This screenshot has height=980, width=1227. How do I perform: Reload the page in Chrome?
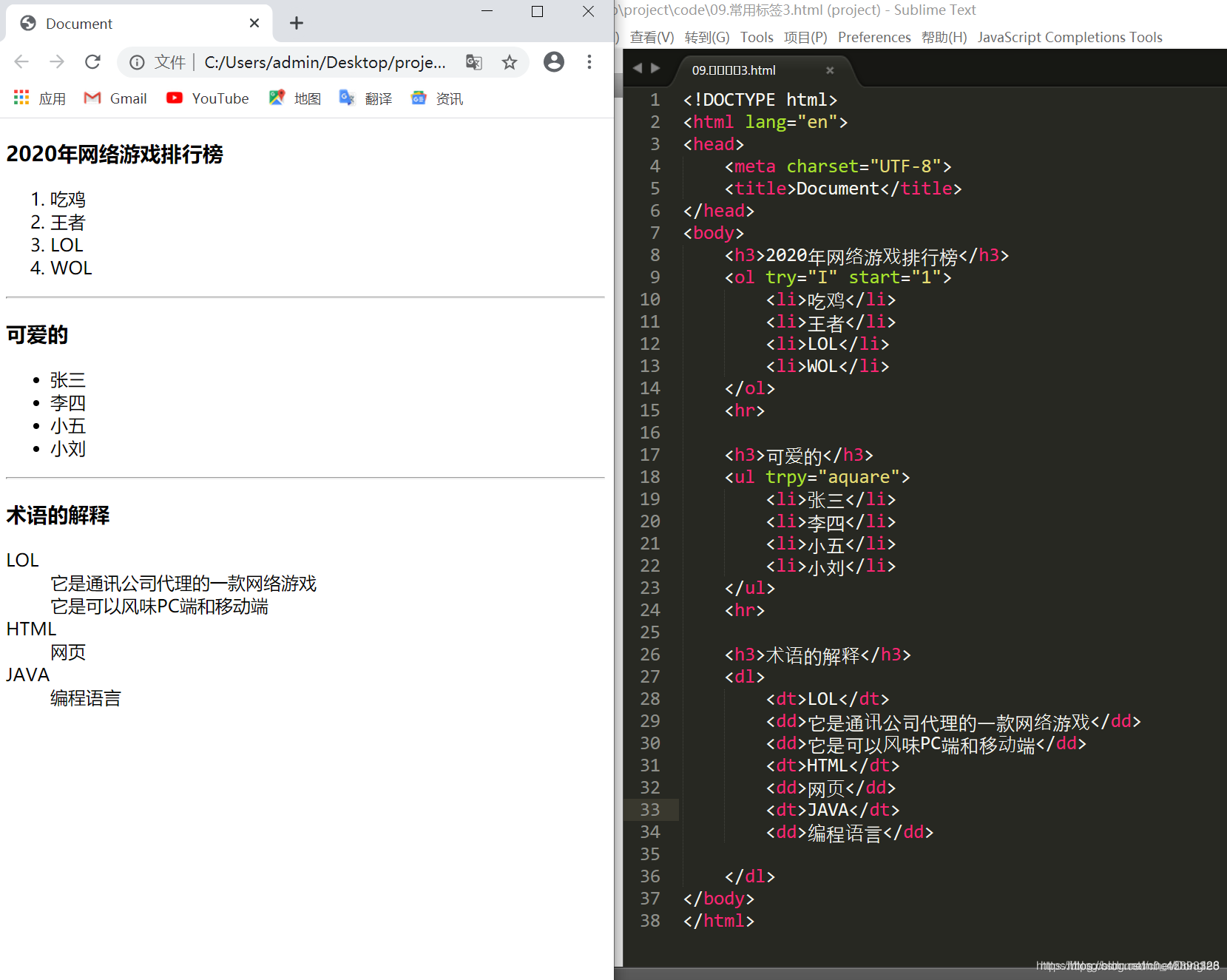(92, 61)
